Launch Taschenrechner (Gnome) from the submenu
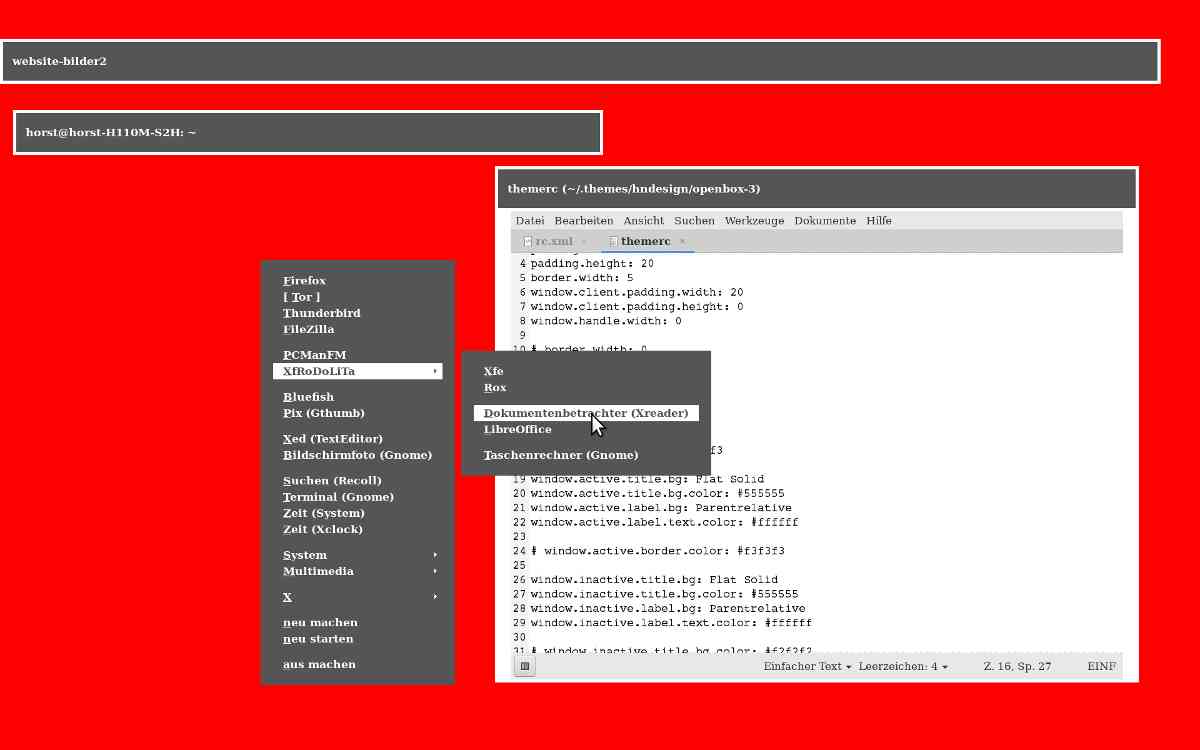The width and height of the screenshot is (1200, 750). click(x=560, y=455)
